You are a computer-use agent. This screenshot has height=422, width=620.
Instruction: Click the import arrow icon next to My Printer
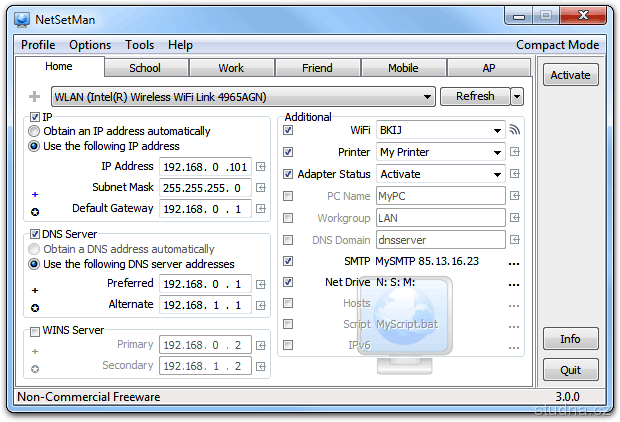pos(514,152)
